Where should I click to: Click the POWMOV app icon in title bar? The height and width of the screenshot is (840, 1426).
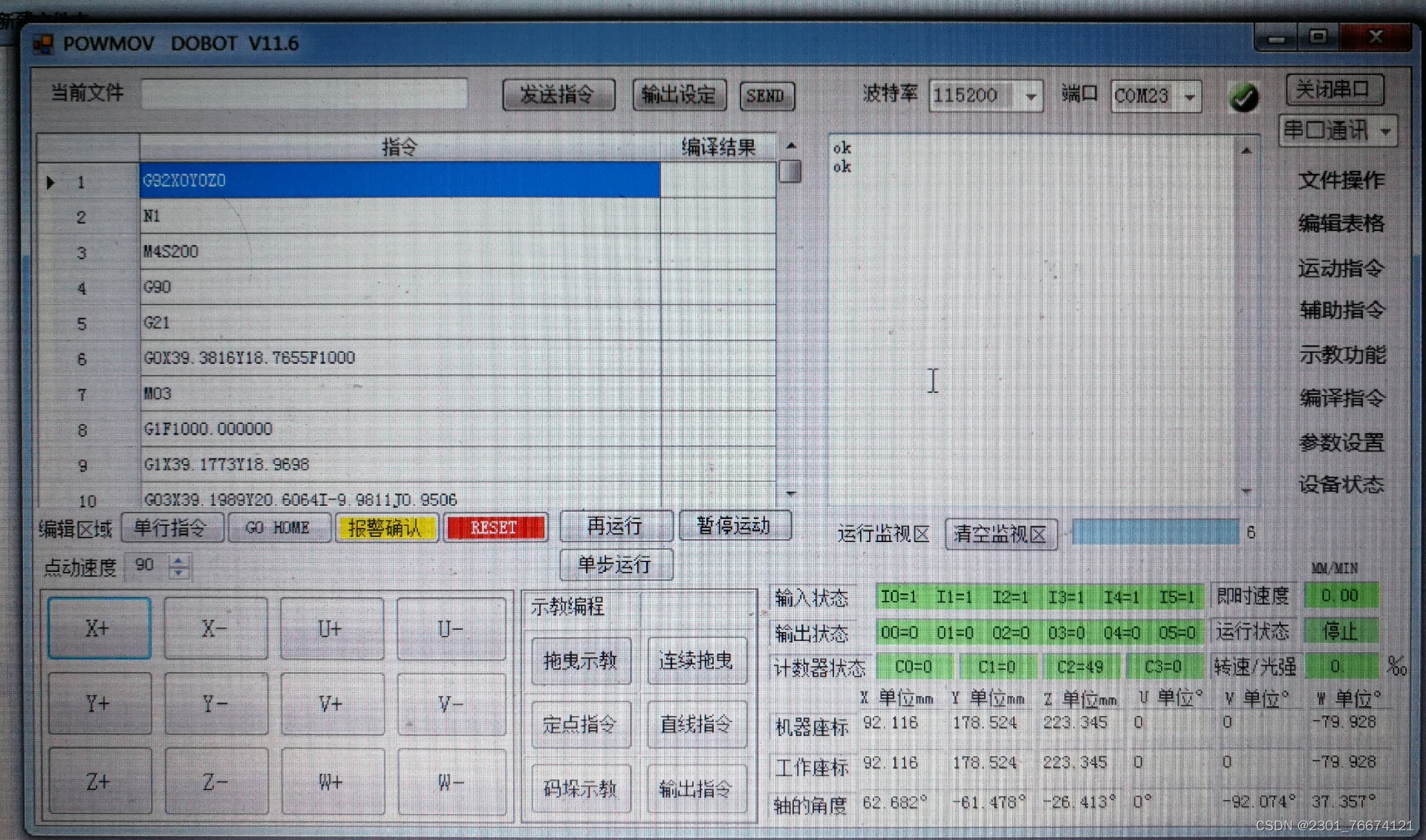click(43, 44)
